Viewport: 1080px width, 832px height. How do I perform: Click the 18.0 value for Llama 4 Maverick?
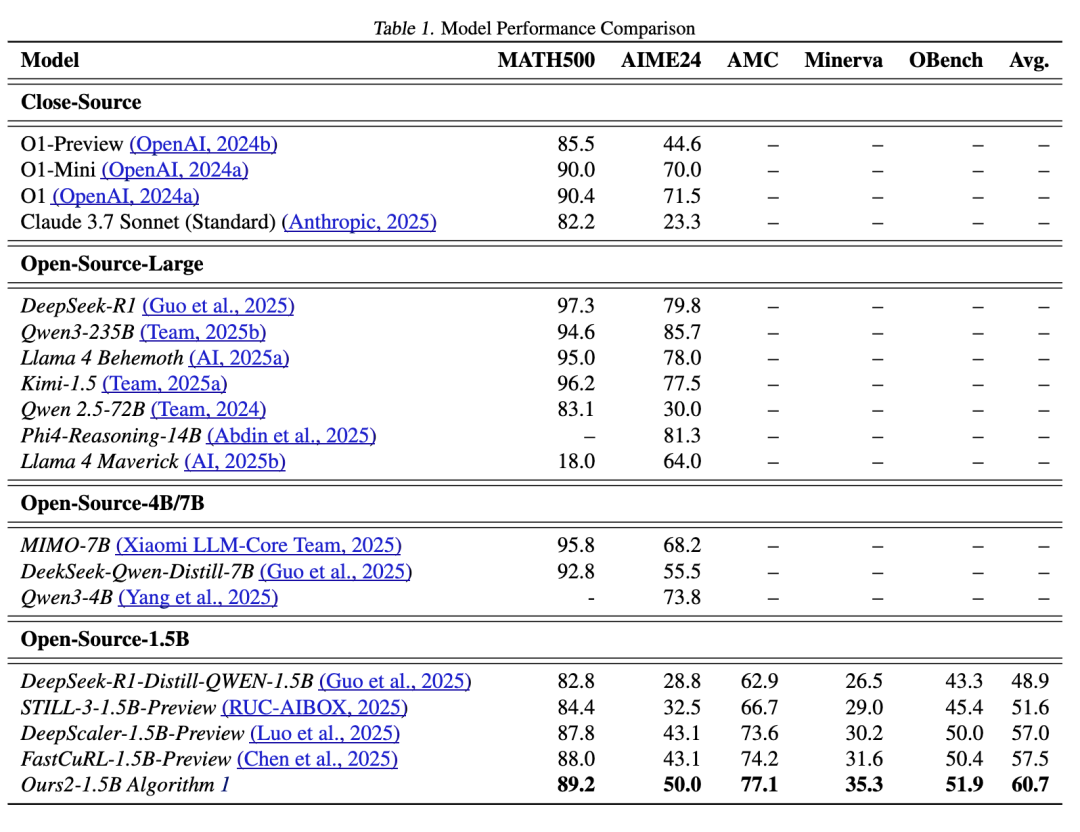click(576, 461)
